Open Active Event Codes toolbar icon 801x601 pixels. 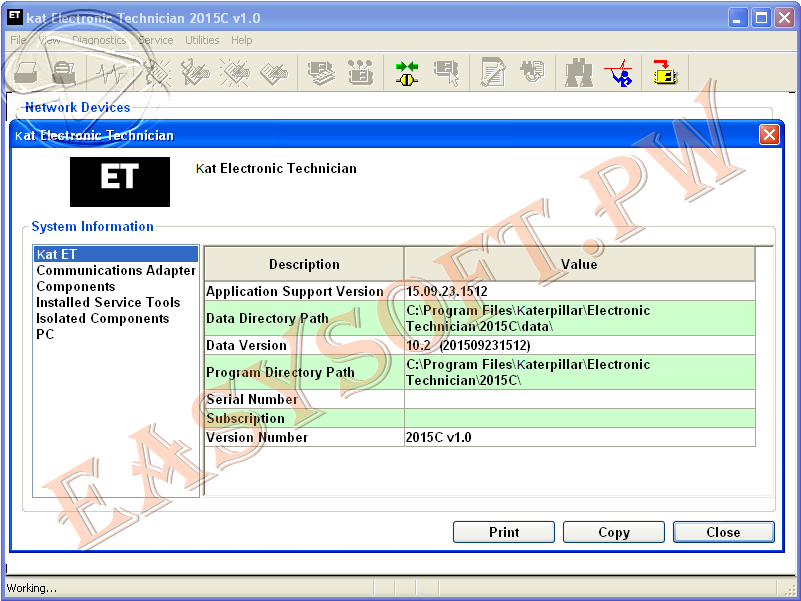tap(234, 73)
